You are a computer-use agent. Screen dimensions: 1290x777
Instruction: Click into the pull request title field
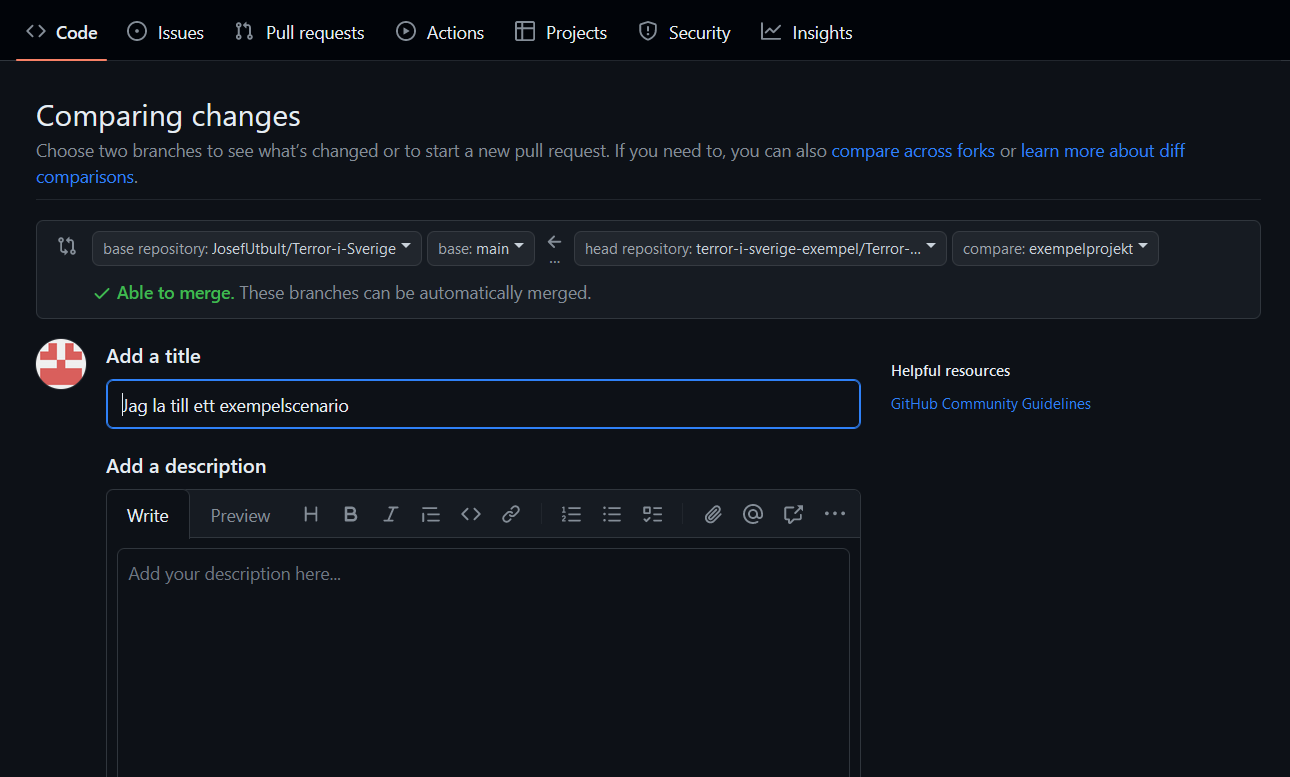pyautogui.click(x=483, y=404)
